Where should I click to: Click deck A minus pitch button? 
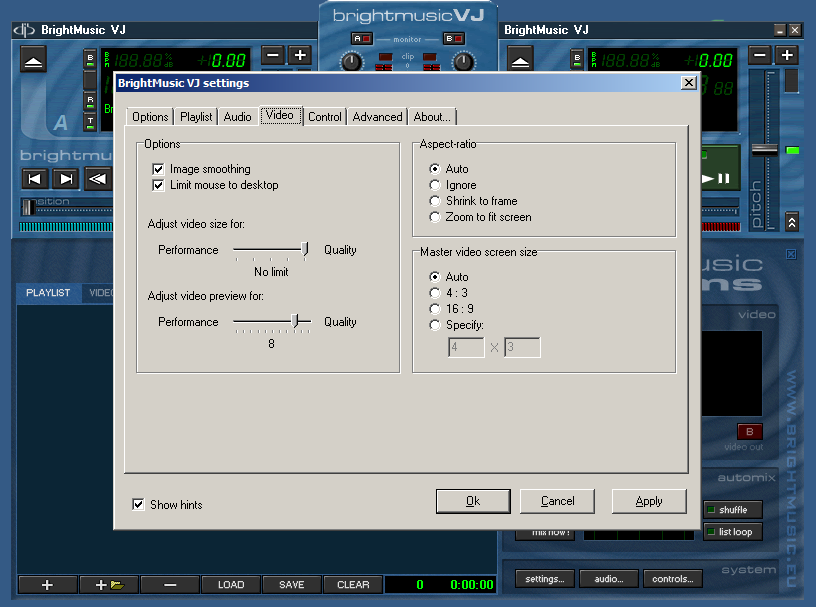coord(273,55)
